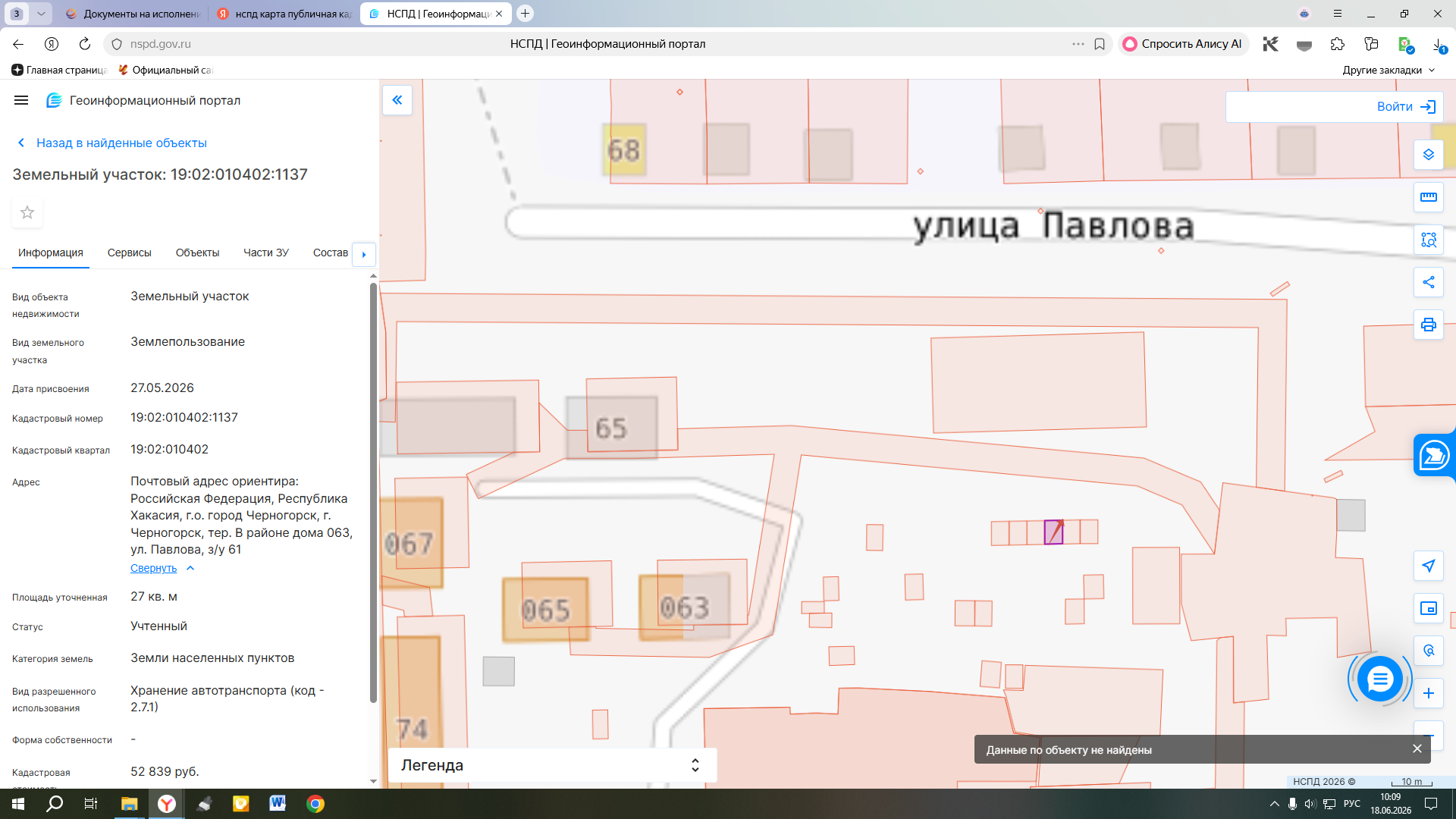Screen dimensions: 1456x819
Task: Click the Свернуть link under the address
Action: coord(153,568)
